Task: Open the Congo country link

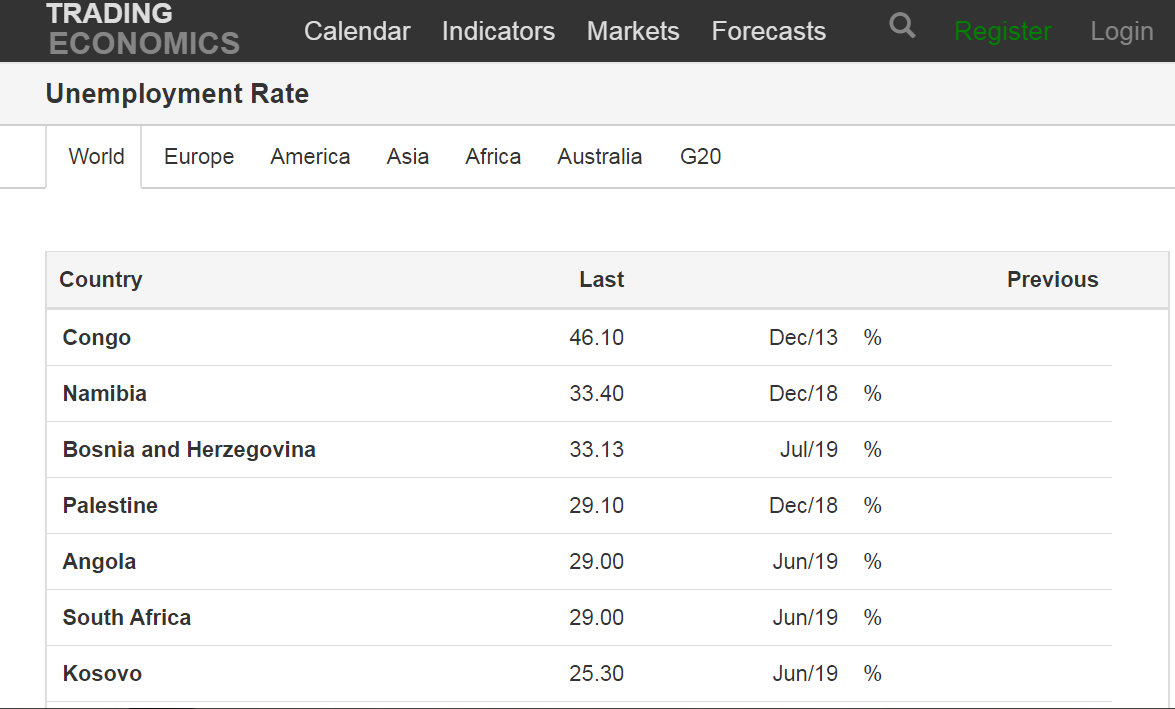Action: (x=97, y=338)
